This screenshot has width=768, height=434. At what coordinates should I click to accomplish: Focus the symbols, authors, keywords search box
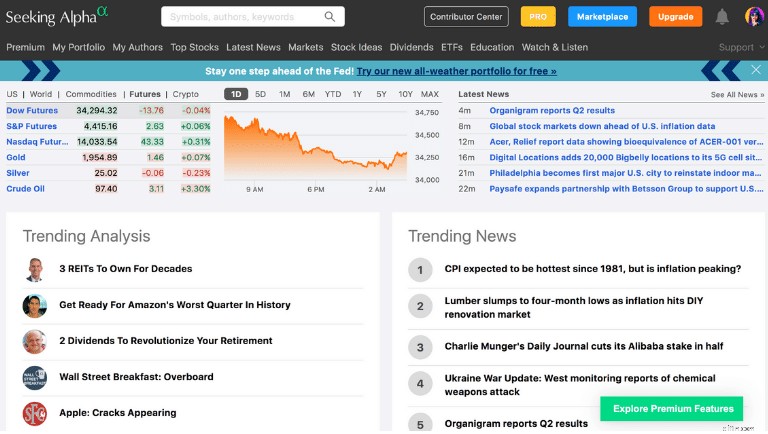click(253, 17)
